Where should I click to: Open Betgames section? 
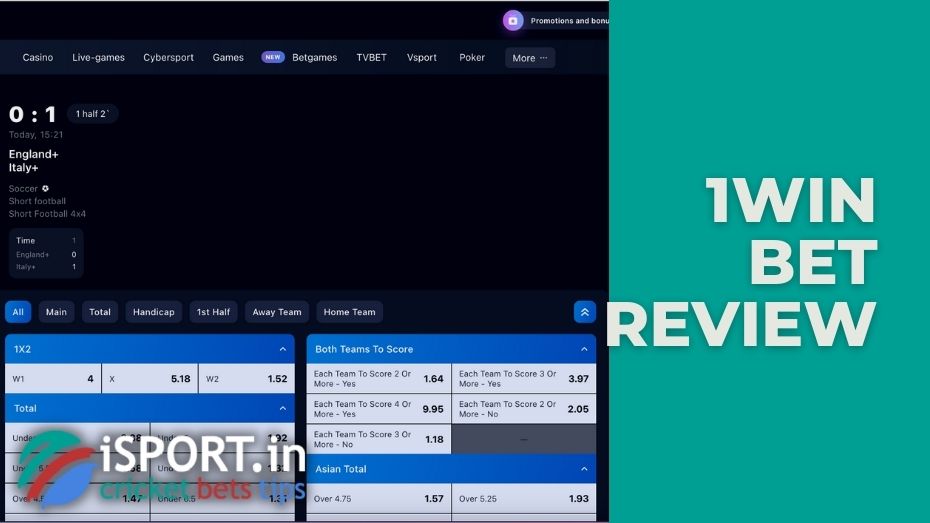[x=314, y=58]
